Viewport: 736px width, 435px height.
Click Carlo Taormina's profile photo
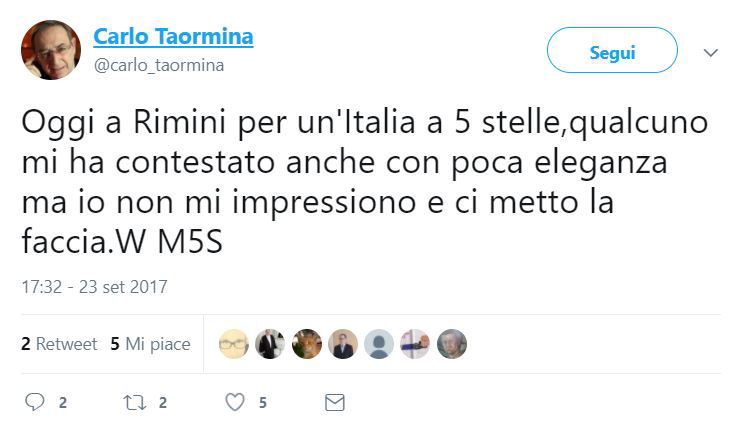(50, 50)
